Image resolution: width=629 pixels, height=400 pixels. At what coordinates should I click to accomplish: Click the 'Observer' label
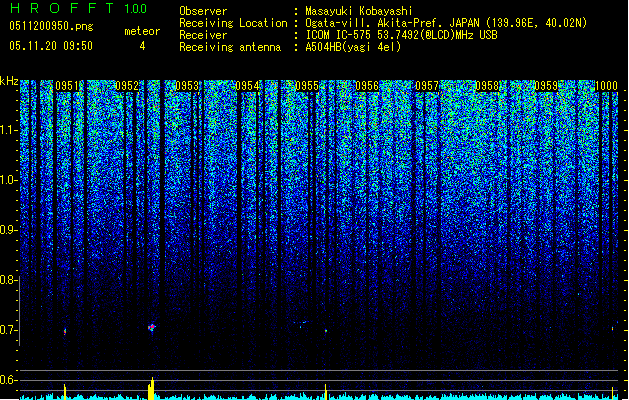pyautogui.click(x=203, y=11)
